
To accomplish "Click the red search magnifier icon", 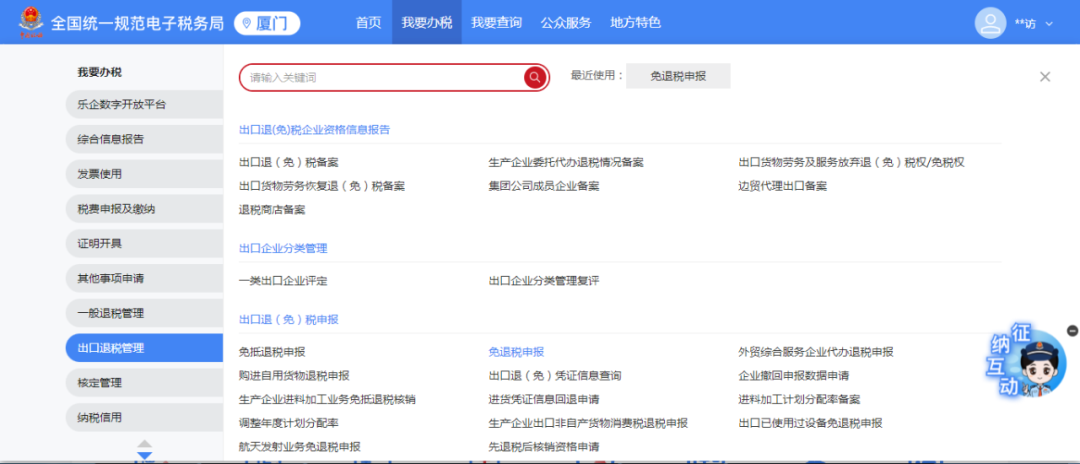I will coord(534,77).
